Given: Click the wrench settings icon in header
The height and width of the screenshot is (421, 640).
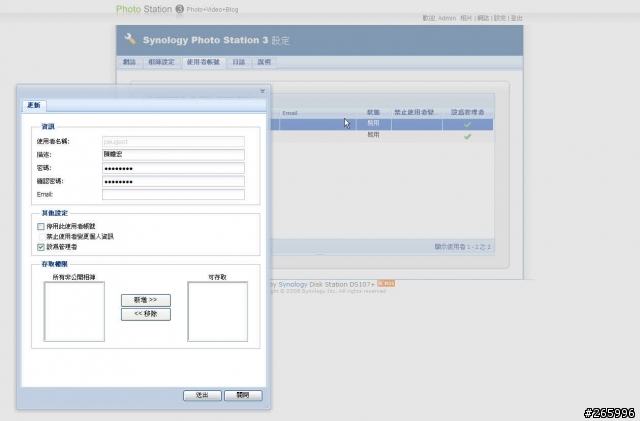Looking at the screenshot, I should click(130, 39).
